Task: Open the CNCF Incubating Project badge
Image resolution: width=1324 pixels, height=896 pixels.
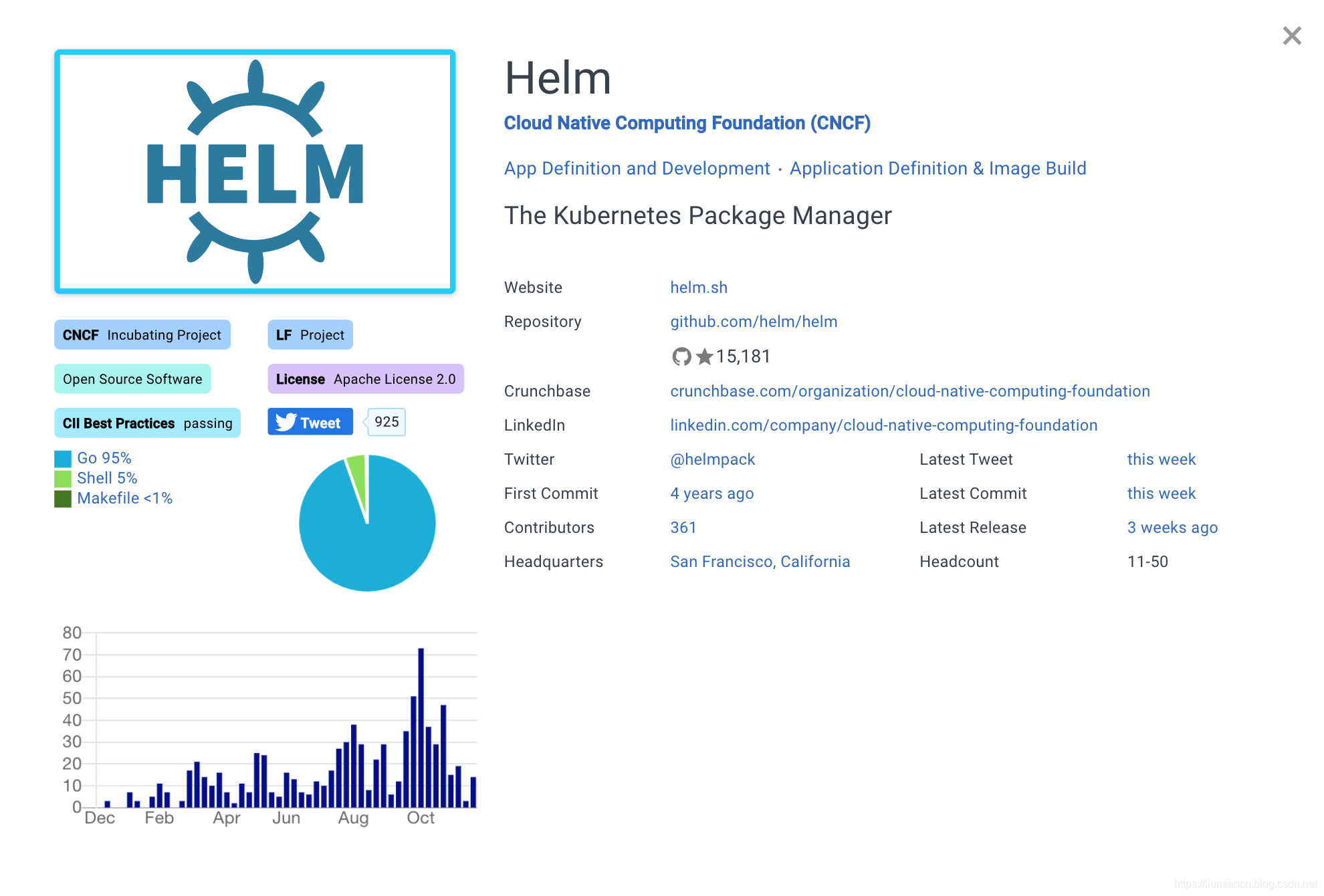Action: click(142, 335)
